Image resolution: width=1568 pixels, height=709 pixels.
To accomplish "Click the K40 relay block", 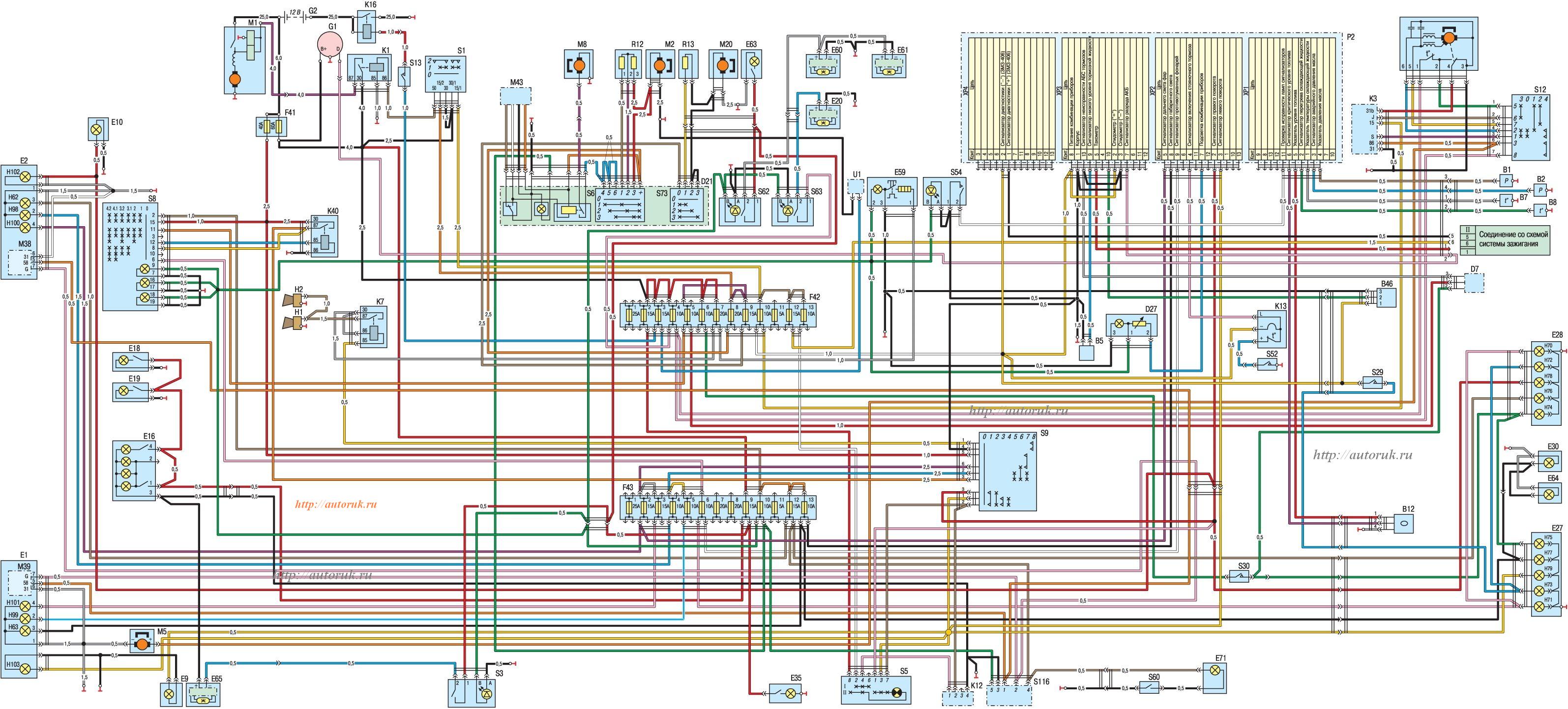I will click(325, 235).
